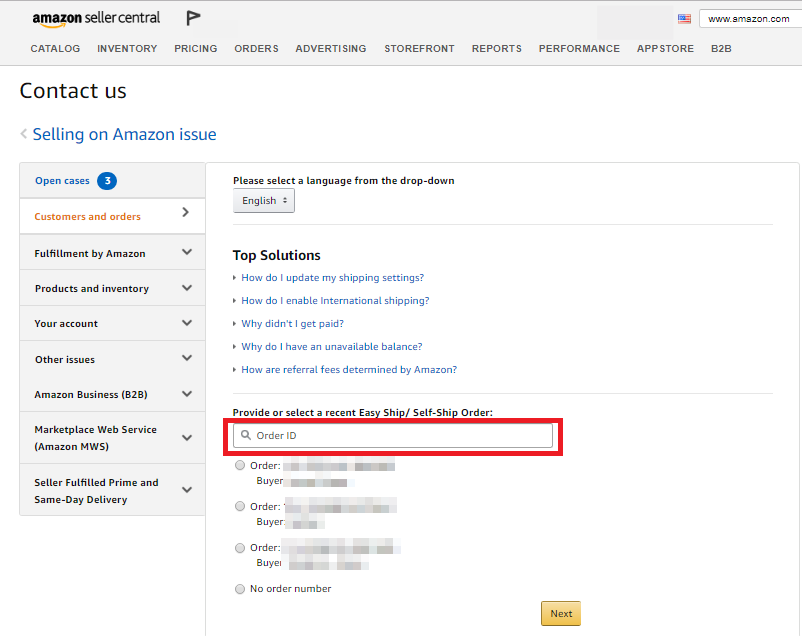Click the Next button
802x636 pixels.
pyautogui.click(x=561, y=613)
